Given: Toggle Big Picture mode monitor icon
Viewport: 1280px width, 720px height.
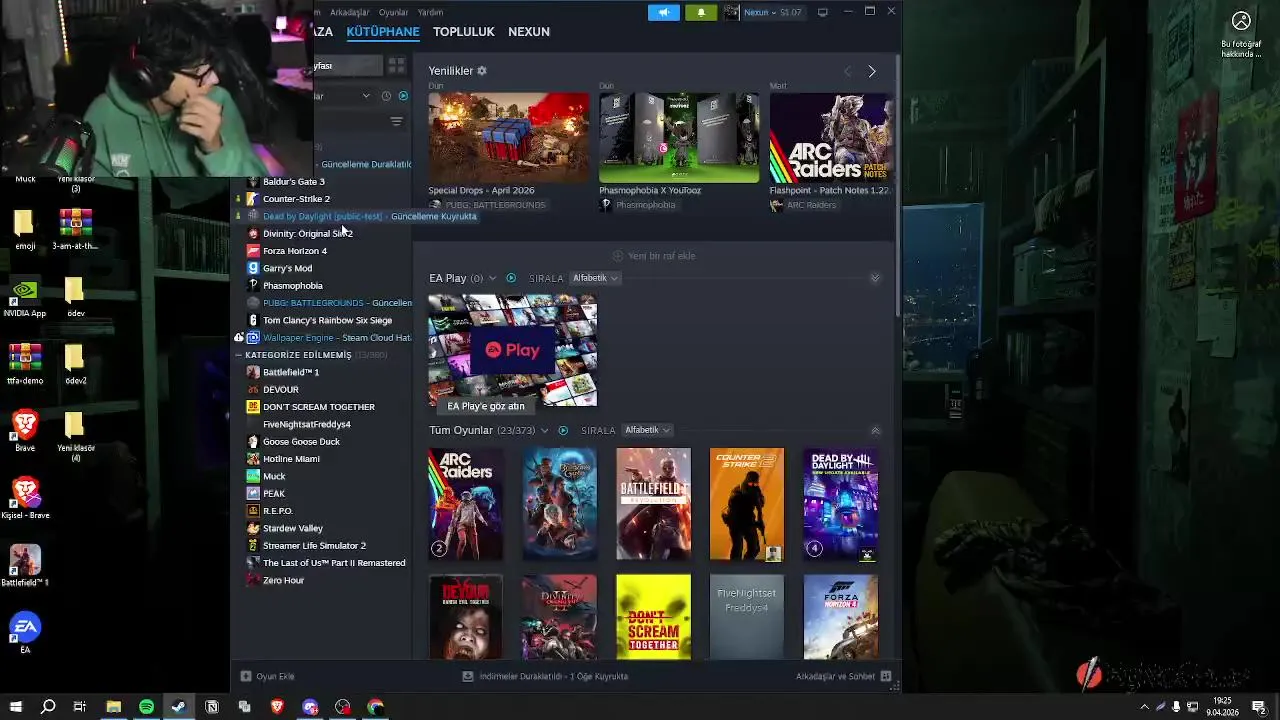Looking at the screenshot, I should [x=823, y=12].
